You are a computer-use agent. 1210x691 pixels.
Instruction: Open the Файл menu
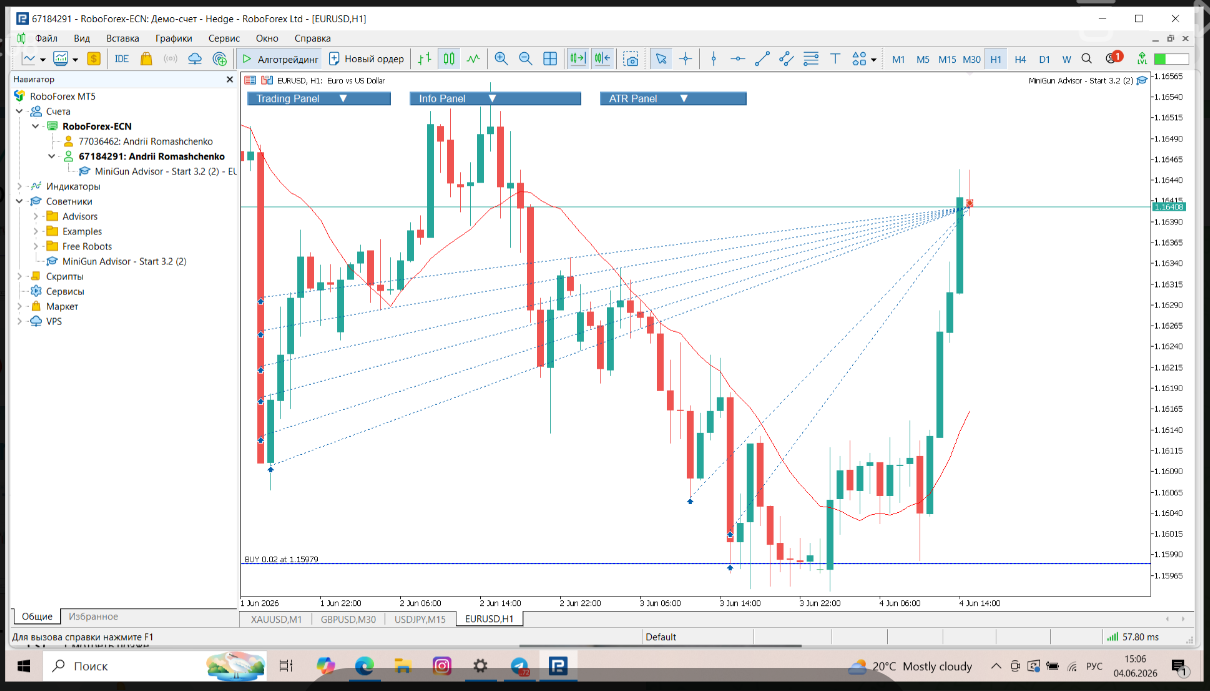tap(46, 38)
